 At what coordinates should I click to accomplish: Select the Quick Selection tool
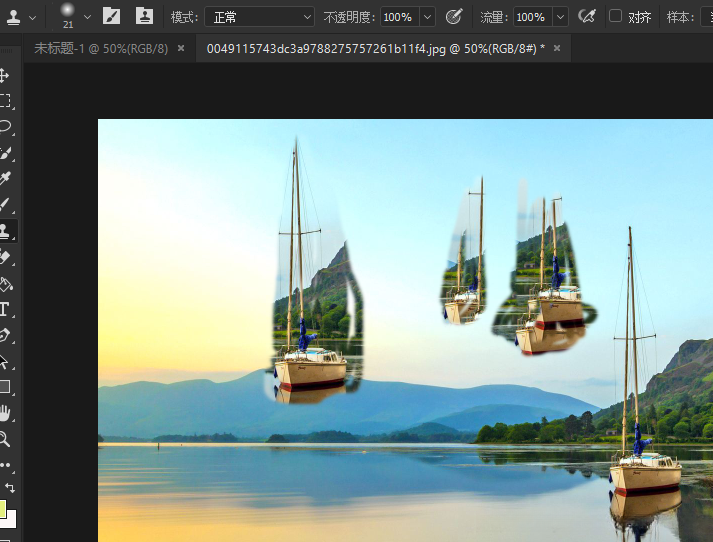[5, 153]
